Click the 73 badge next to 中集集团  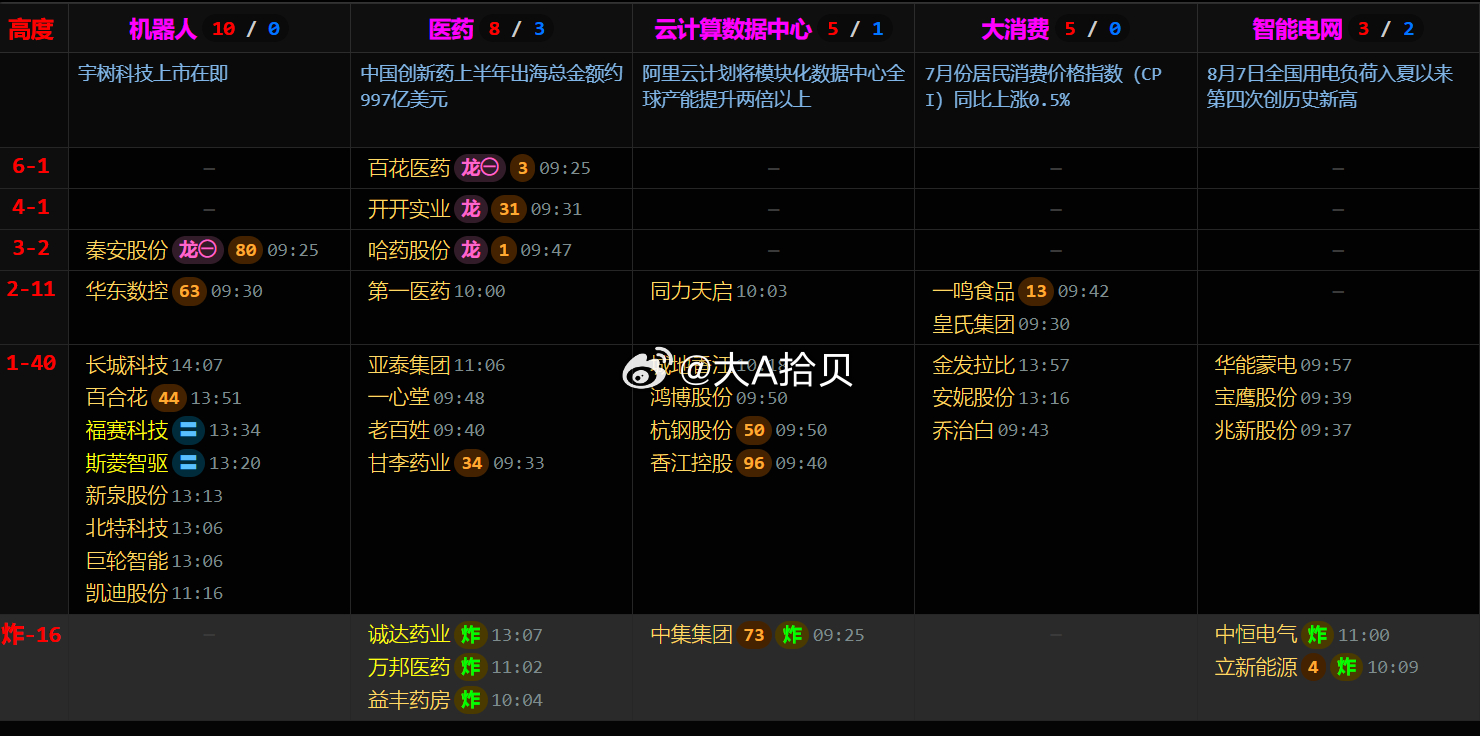[x=754, y=635]
